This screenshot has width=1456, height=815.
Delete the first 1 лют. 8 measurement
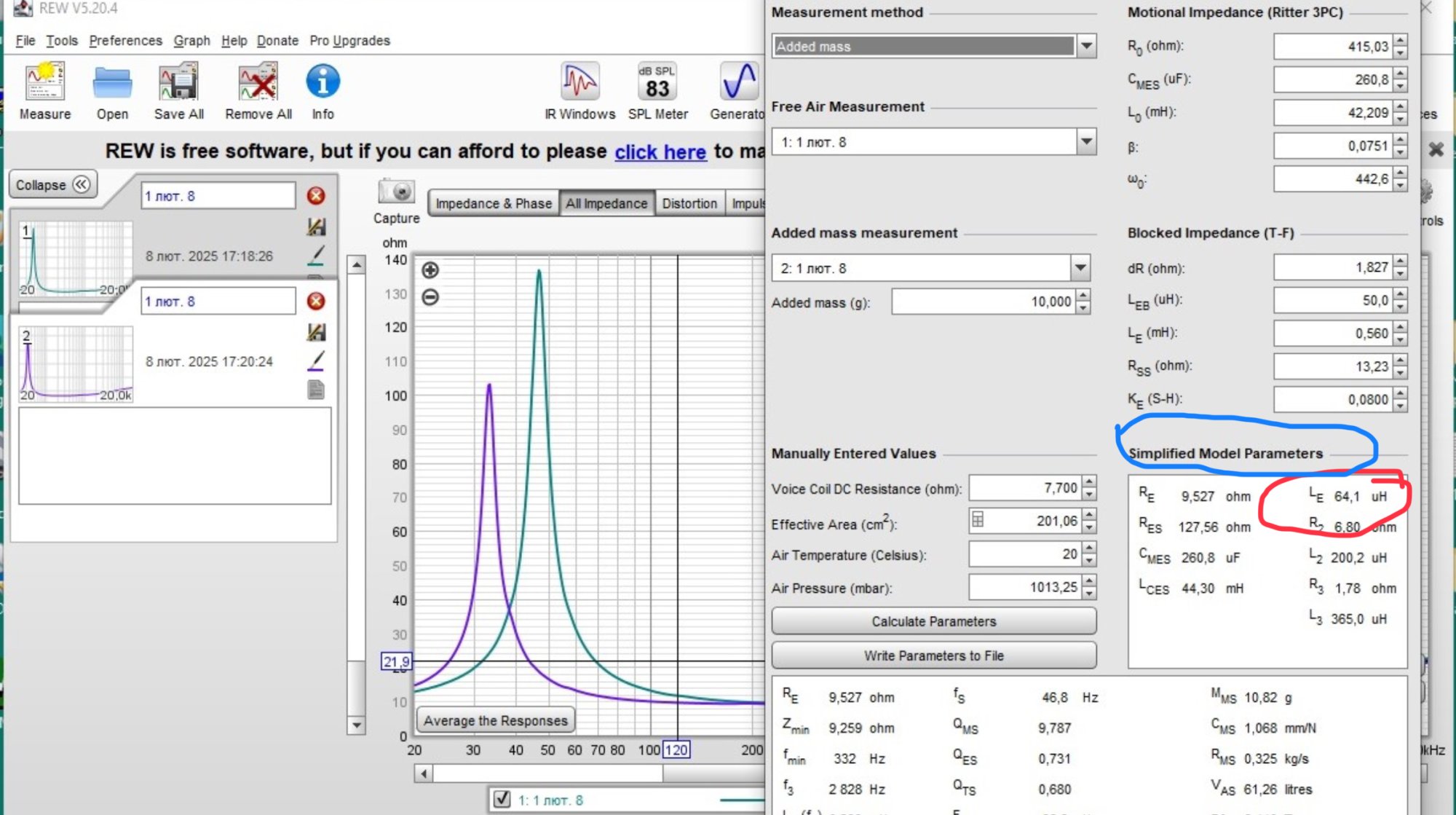point(315,196)
